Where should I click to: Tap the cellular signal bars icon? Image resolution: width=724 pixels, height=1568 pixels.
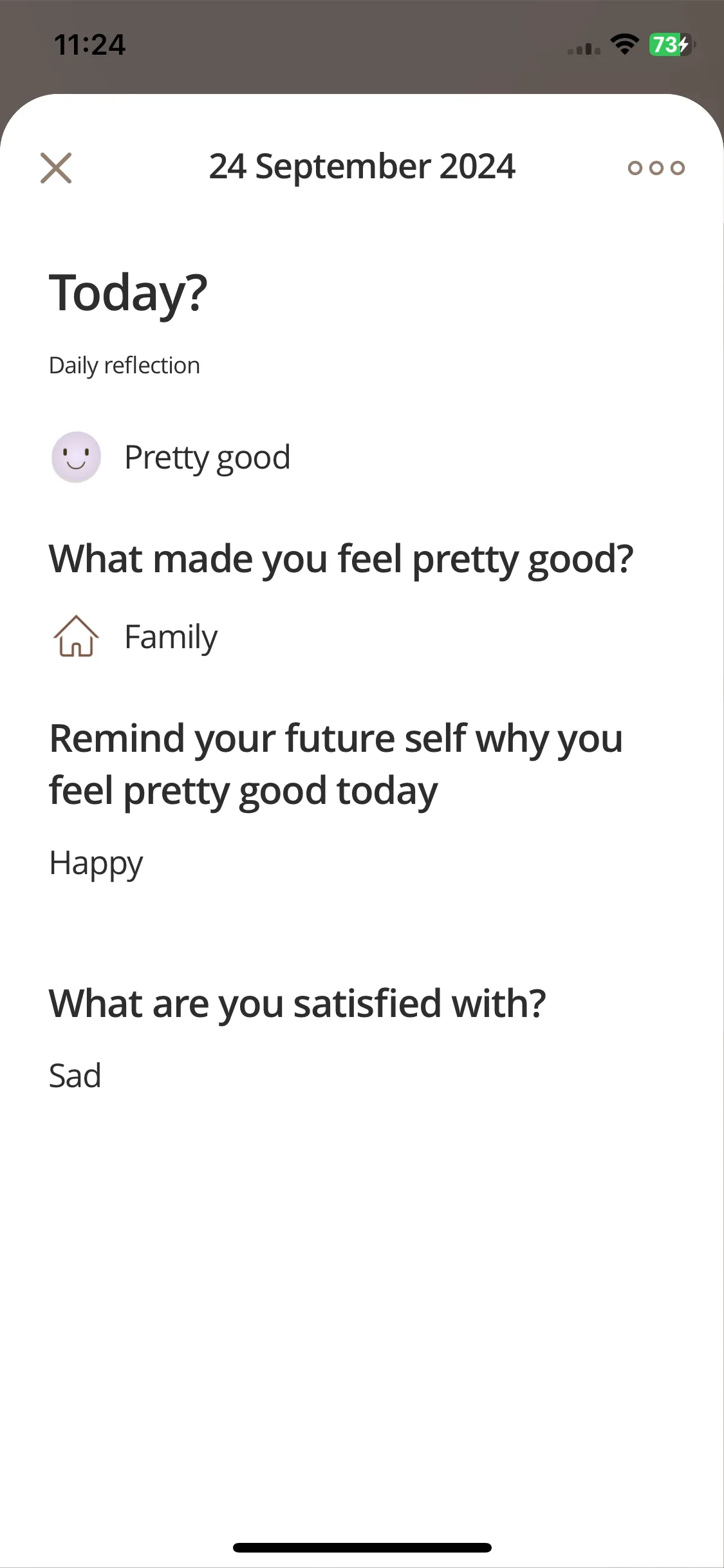click(x=584, y=48)
